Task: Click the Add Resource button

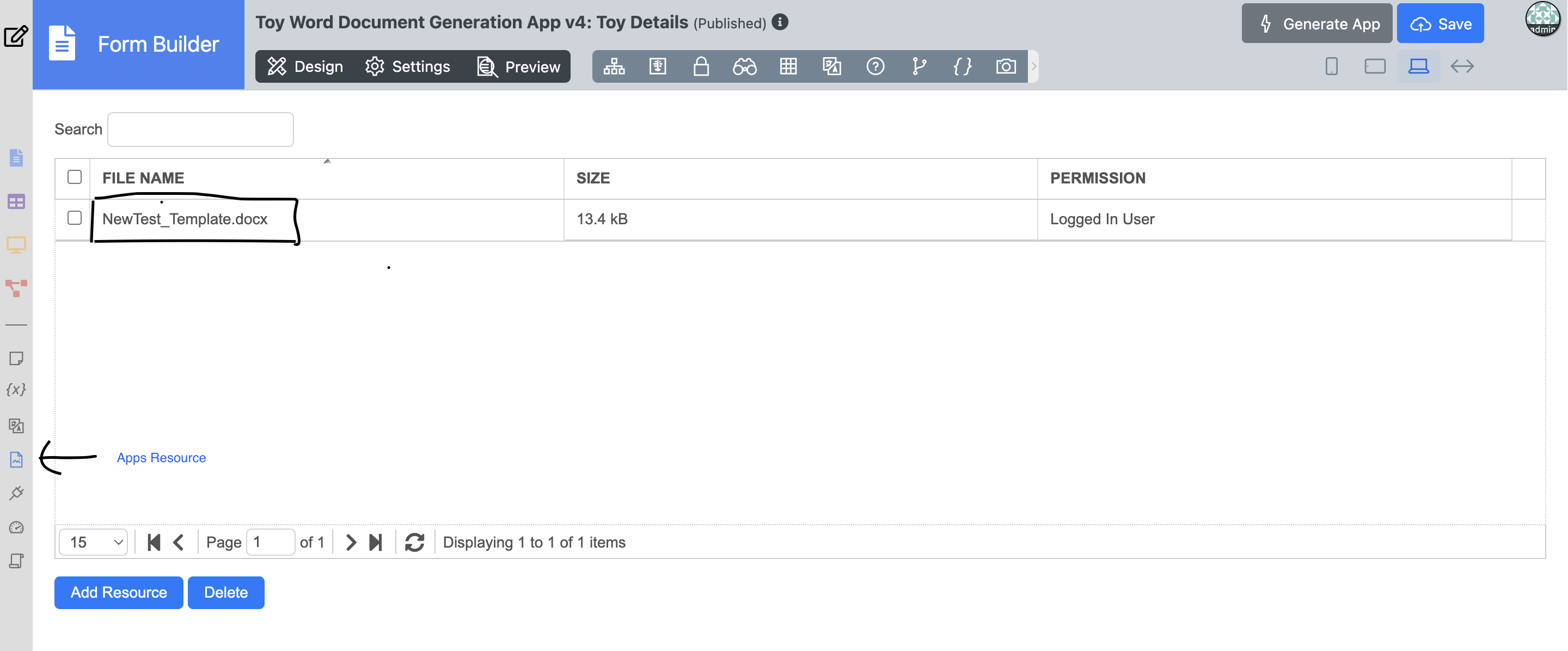Action: pyautogui.click(x=118, y=592)
